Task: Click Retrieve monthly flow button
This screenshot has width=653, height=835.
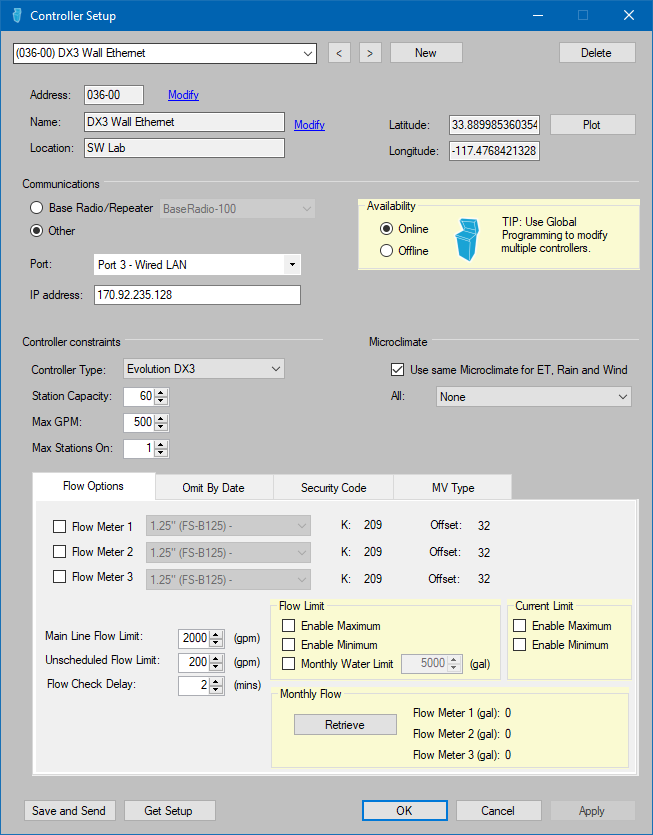Action: pos(345,725)
